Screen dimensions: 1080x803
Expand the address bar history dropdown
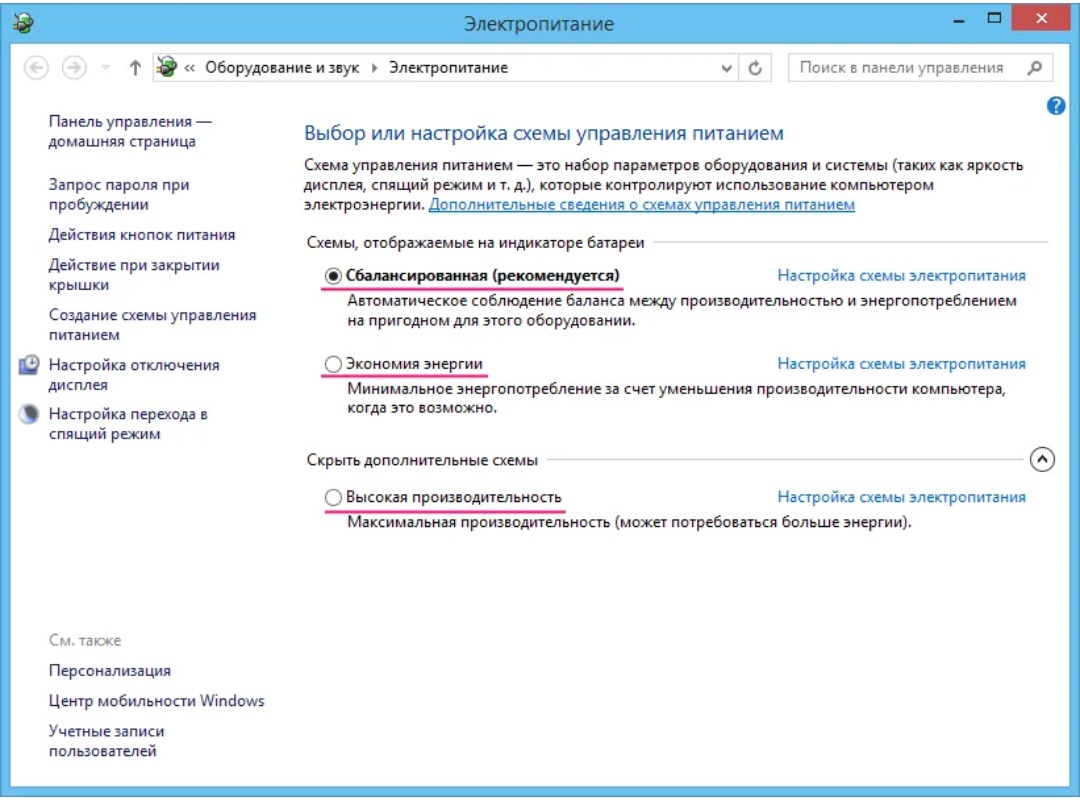click(x=726, y=68)
